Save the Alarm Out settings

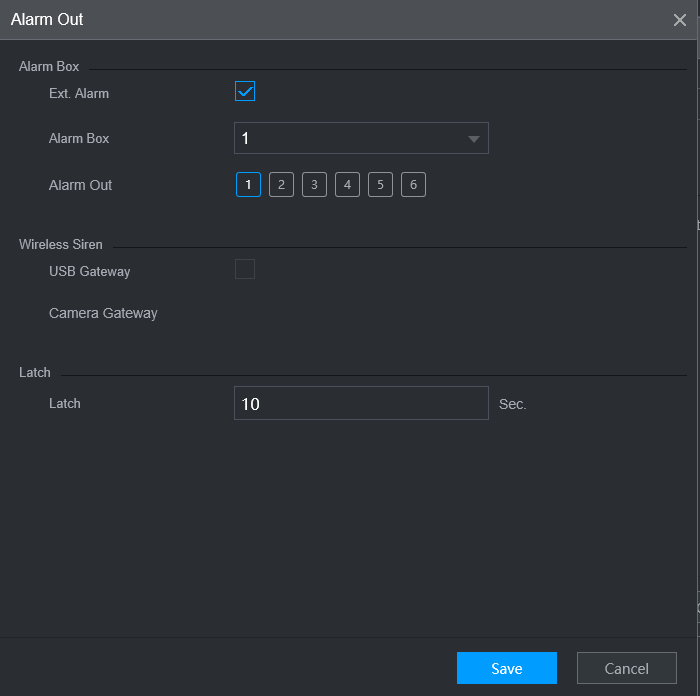[507, 668]
